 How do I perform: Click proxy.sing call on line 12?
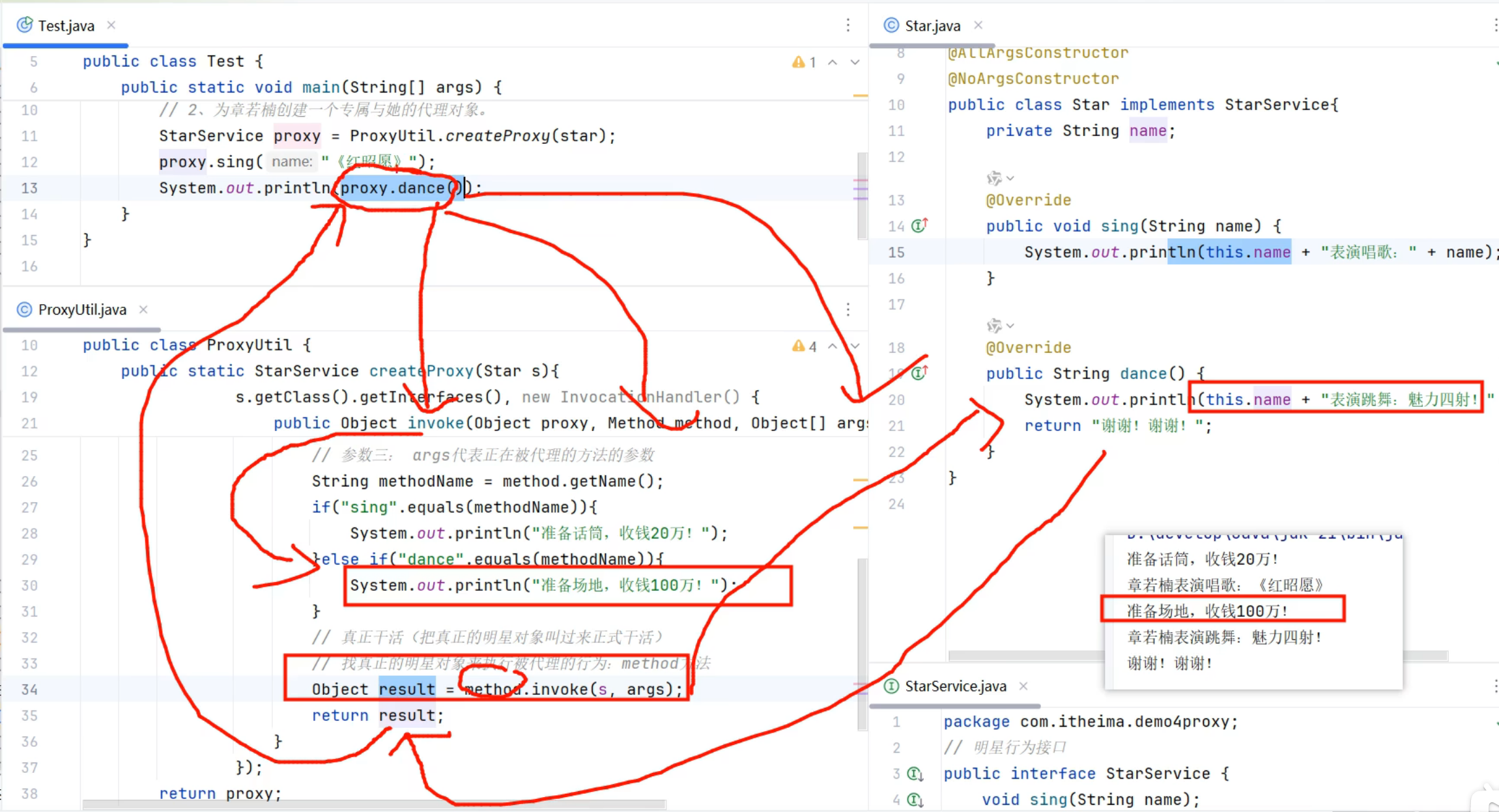point(210,161)
